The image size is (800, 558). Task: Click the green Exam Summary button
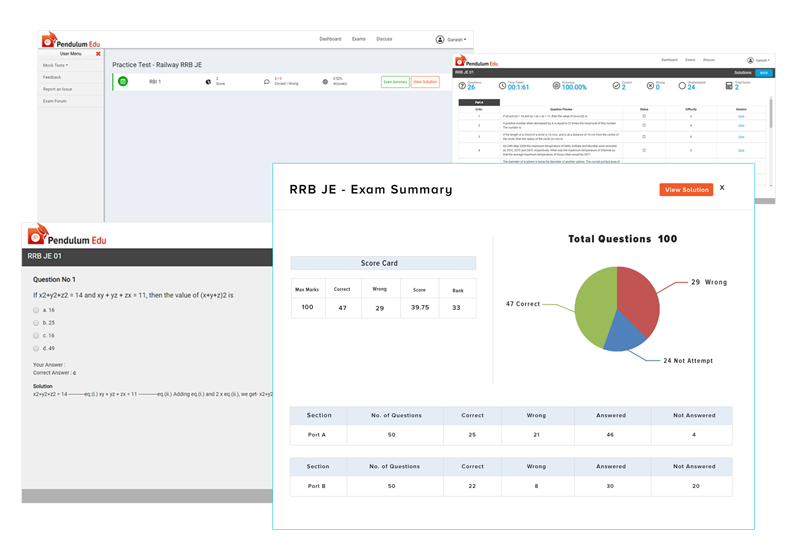(394, 82)
